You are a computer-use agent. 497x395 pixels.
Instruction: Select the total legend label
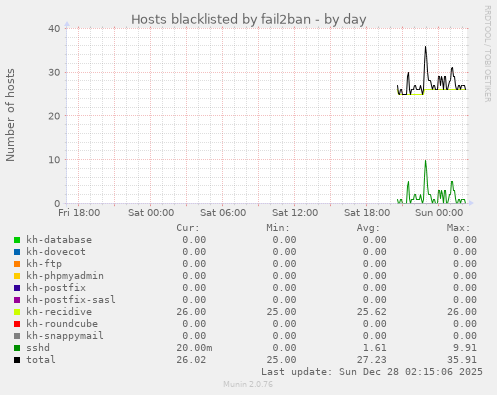[x=41, y=360]
